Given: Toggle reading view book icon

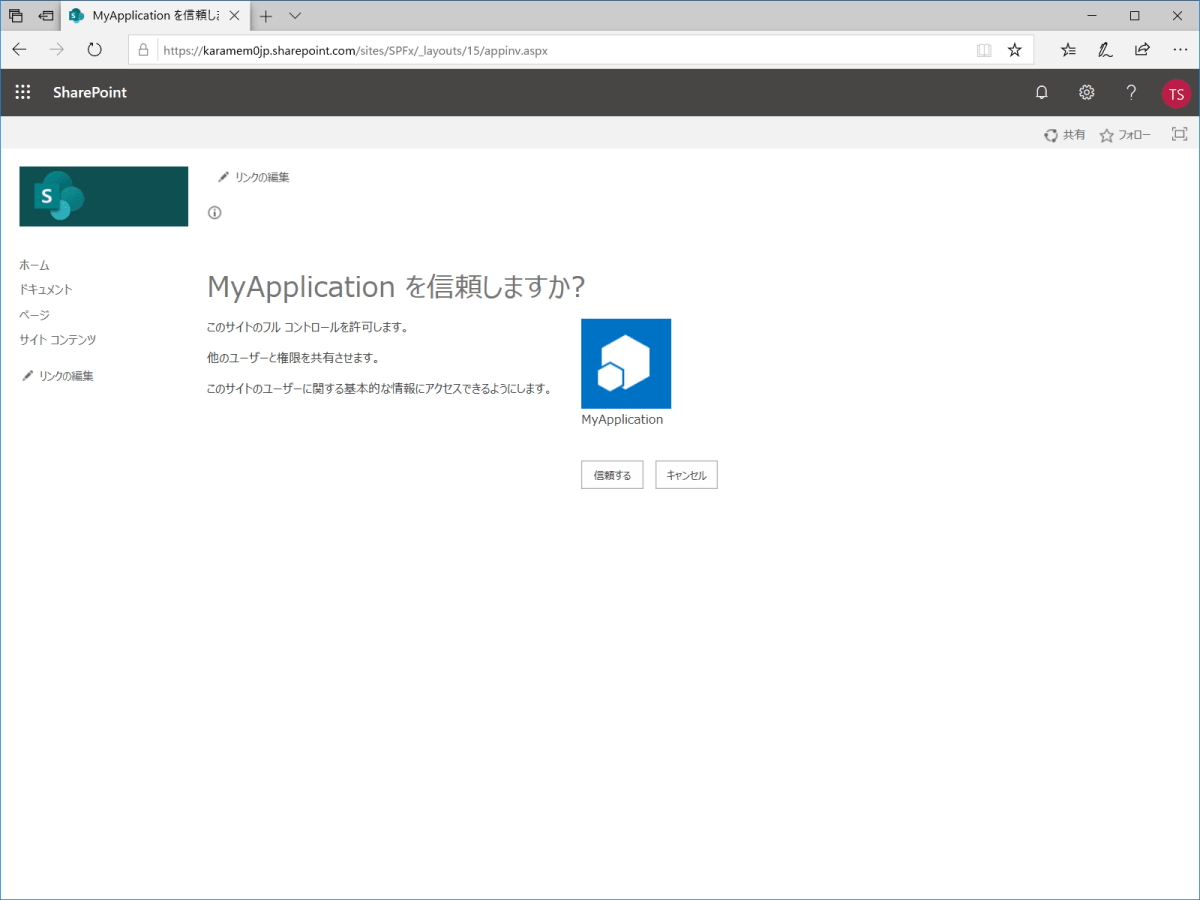Looking at the screenshot, I should coord(984,50).
